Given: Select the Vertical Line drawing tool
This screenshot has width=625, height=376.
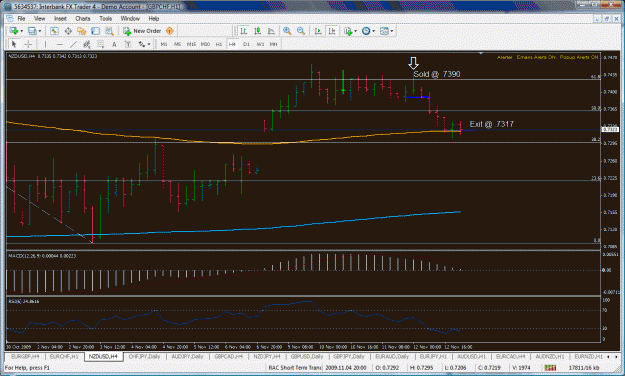Looking at the screenshot, I should (x=45, y=44).
